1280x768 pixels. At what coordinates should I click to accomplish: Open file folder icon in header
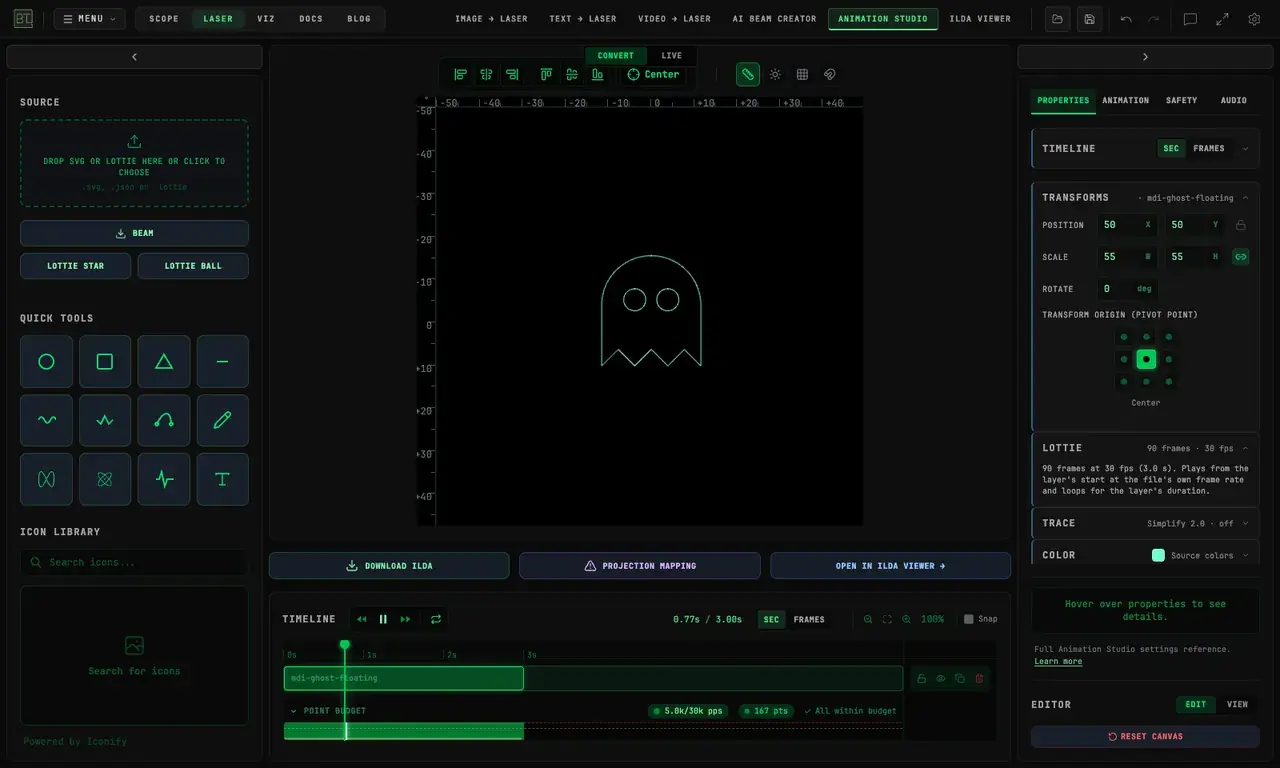[x=1058, y=19]
